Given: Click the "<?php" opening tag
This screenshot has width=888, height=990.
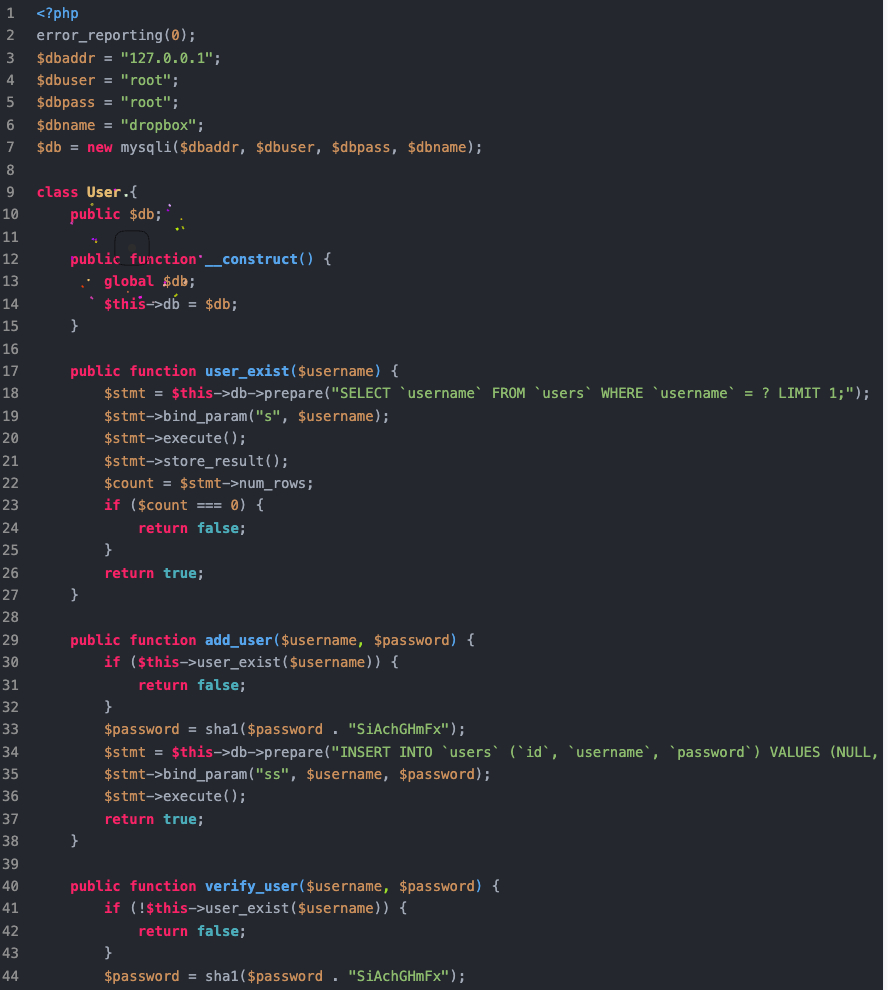Looking at the screenshot, I should (x=57, y=13).
